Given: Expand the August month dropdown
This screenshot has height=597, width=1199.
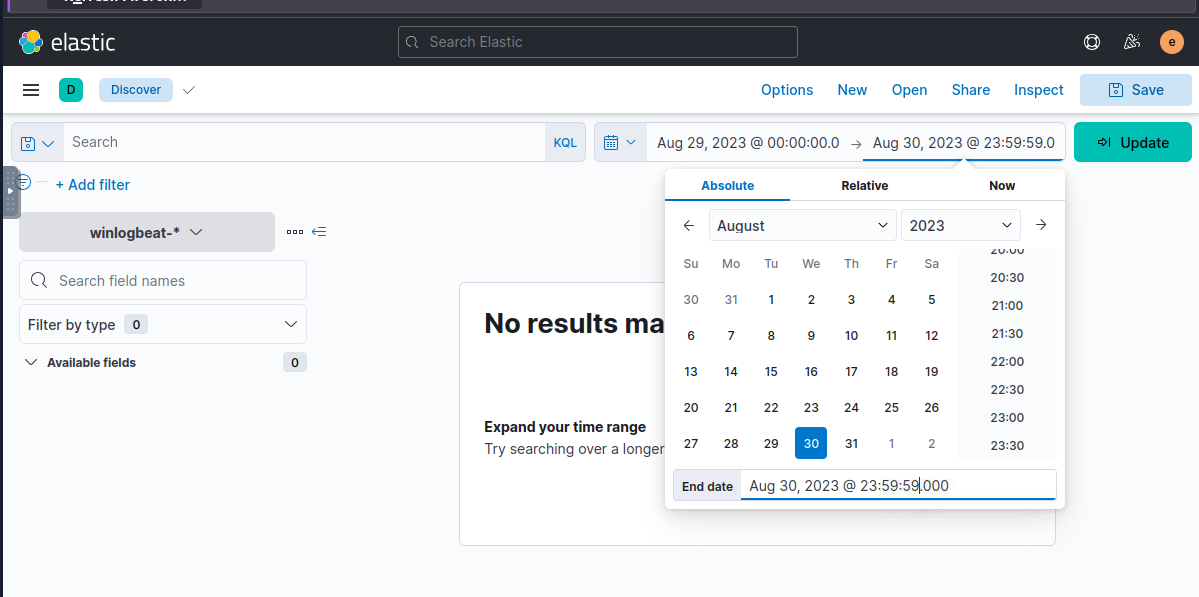Looking at the screenshot, I should click(802, 225).
